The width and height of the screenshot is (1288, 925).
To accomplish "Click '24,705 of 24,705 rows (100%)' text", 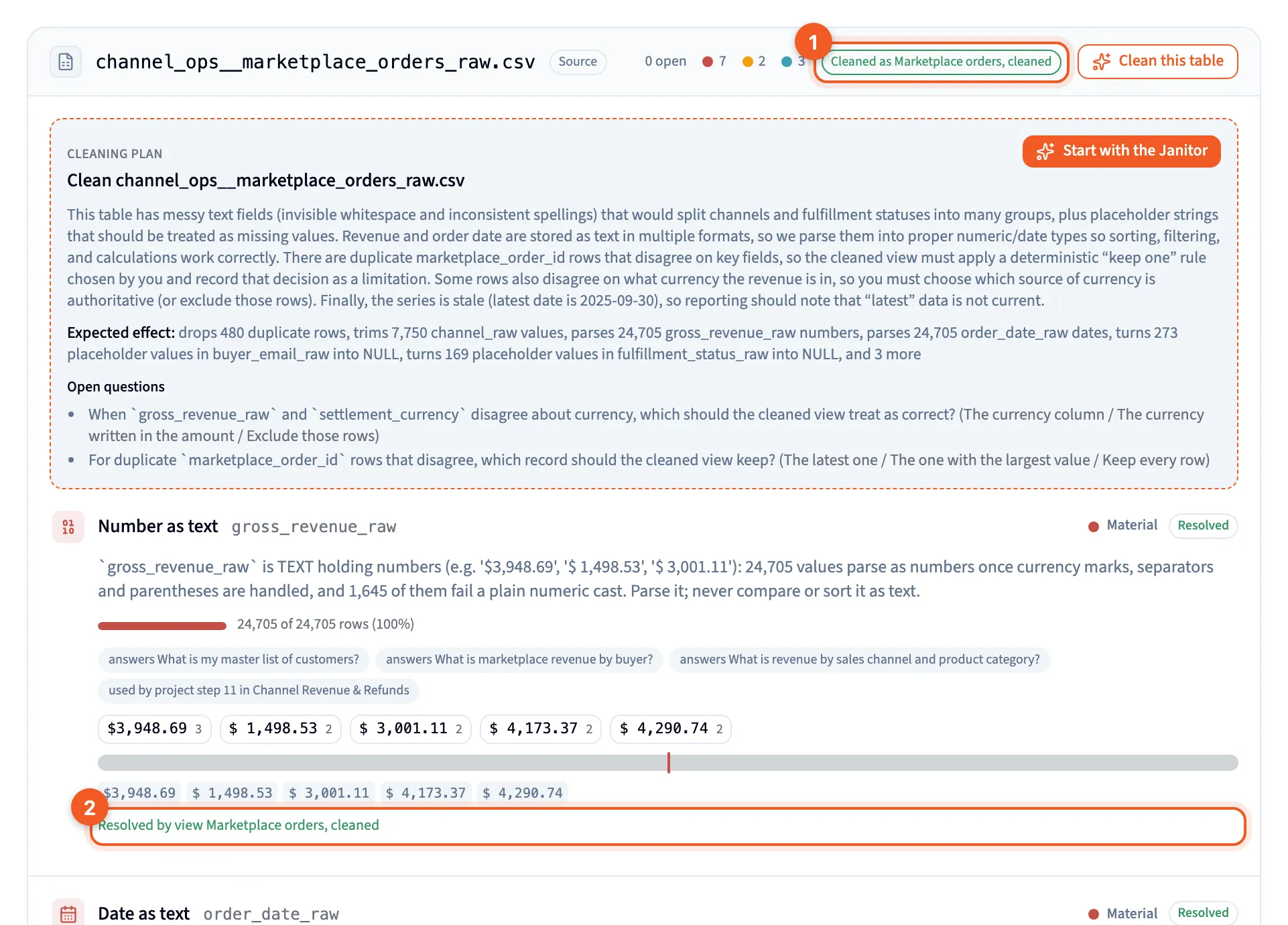I will coord(326,624).
